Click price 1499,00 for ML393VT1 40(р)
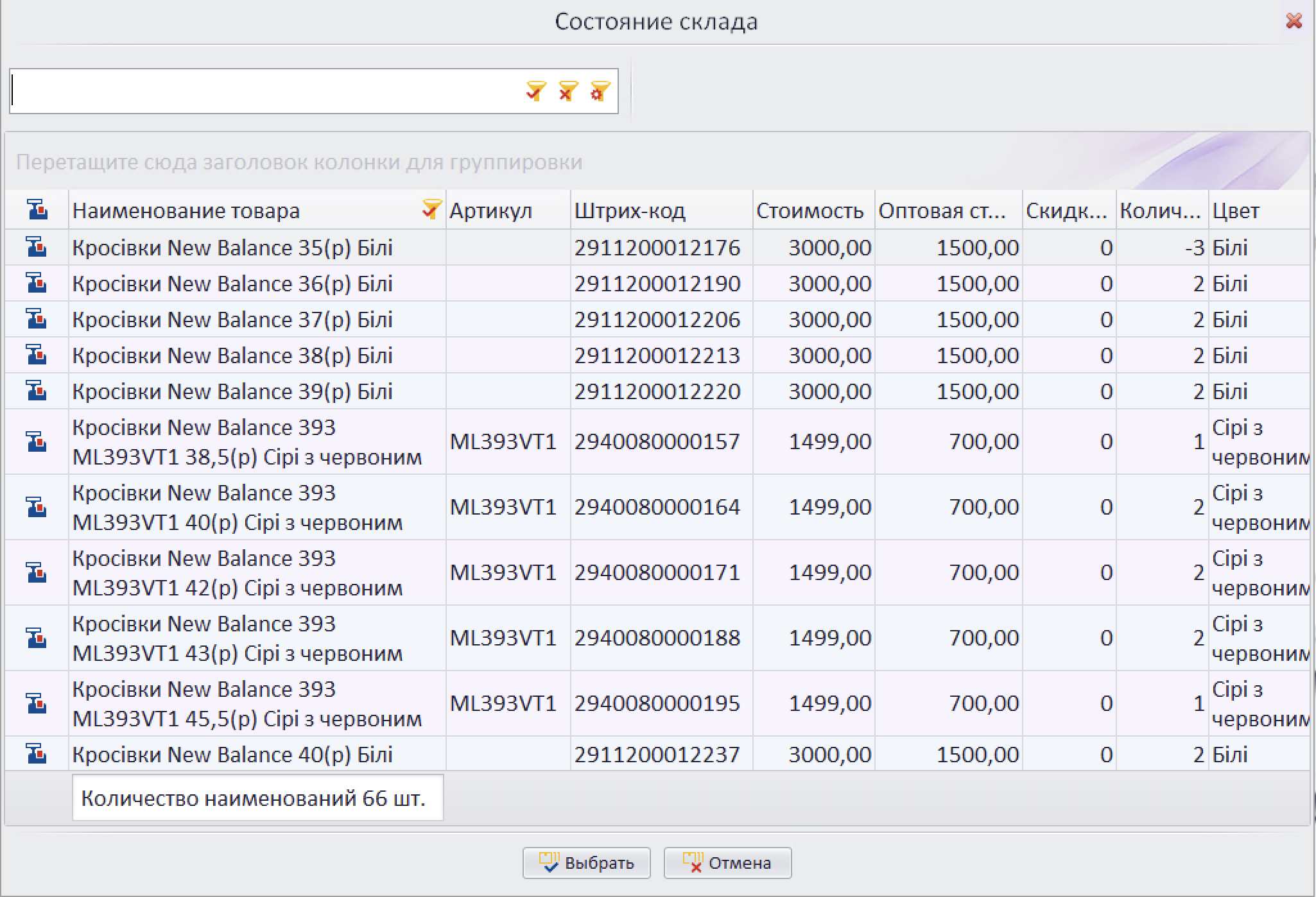This screenshot has width=1316, height=897. point(830,507)
